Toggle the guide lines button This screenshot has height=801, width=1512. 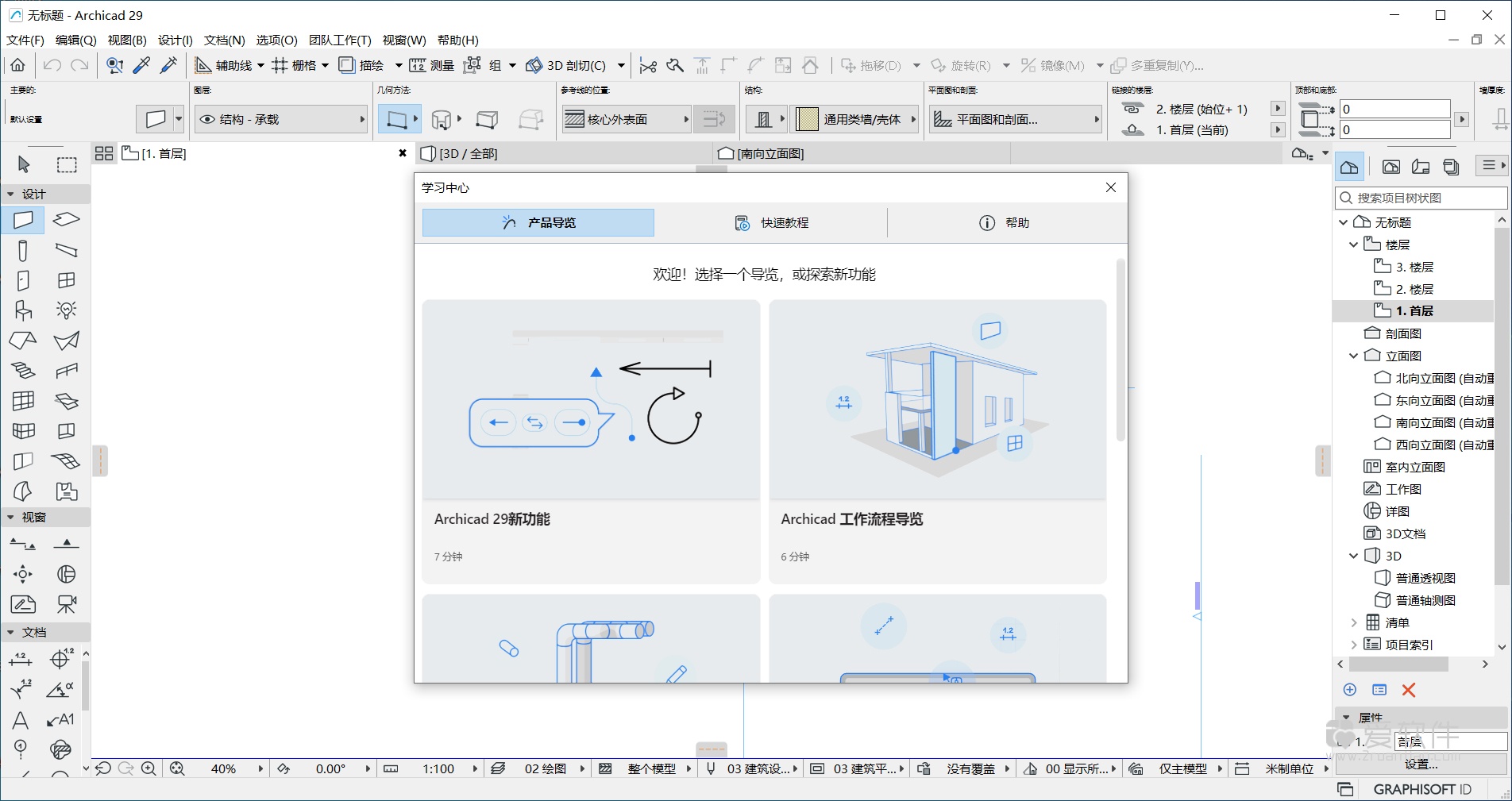224,65
